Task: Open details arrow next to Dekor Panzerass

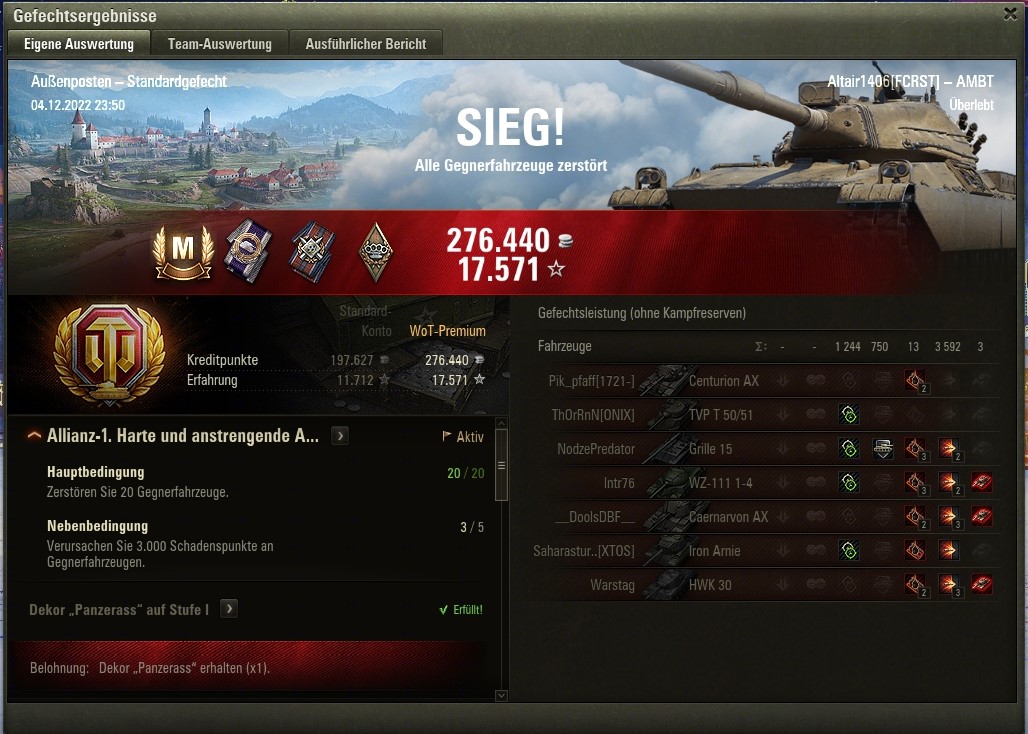Action: click(x=229, y=609)
